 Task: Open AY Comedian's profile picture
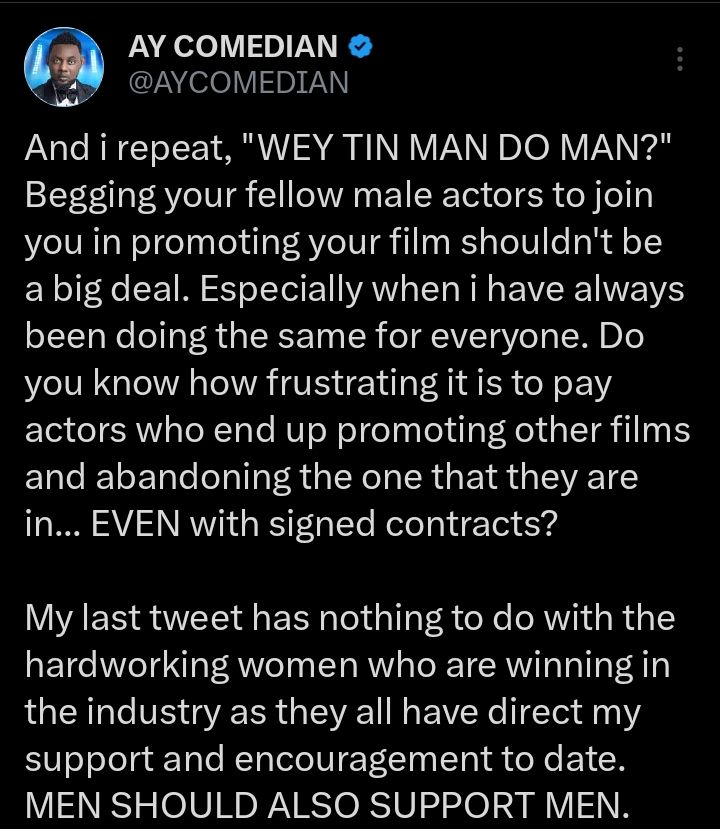pyautogui.click(x=63, y=65)
